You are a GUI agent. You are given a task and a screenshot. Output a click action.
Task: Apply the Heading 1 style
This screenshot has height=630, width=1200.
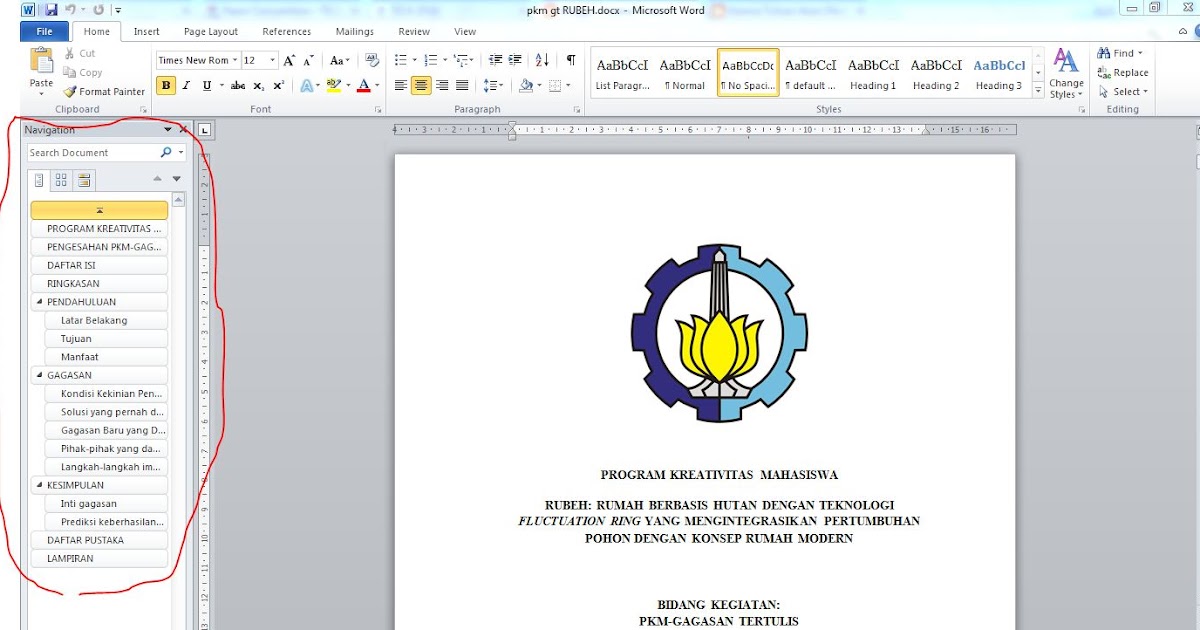(x=873, y=73)
